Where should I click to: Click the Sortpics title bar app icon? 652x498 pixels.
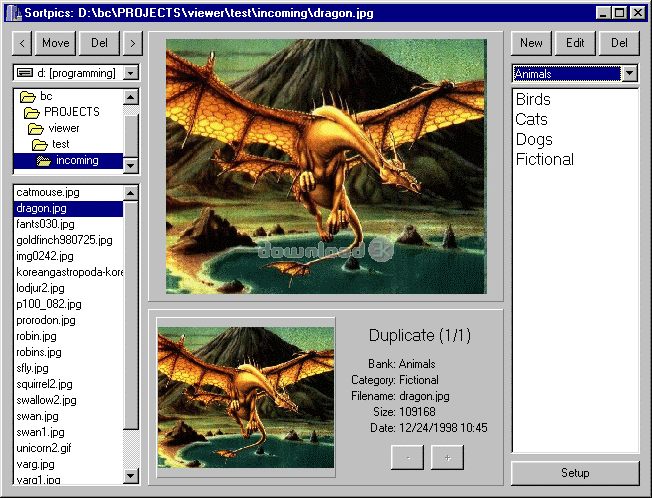tap(14, 13)
